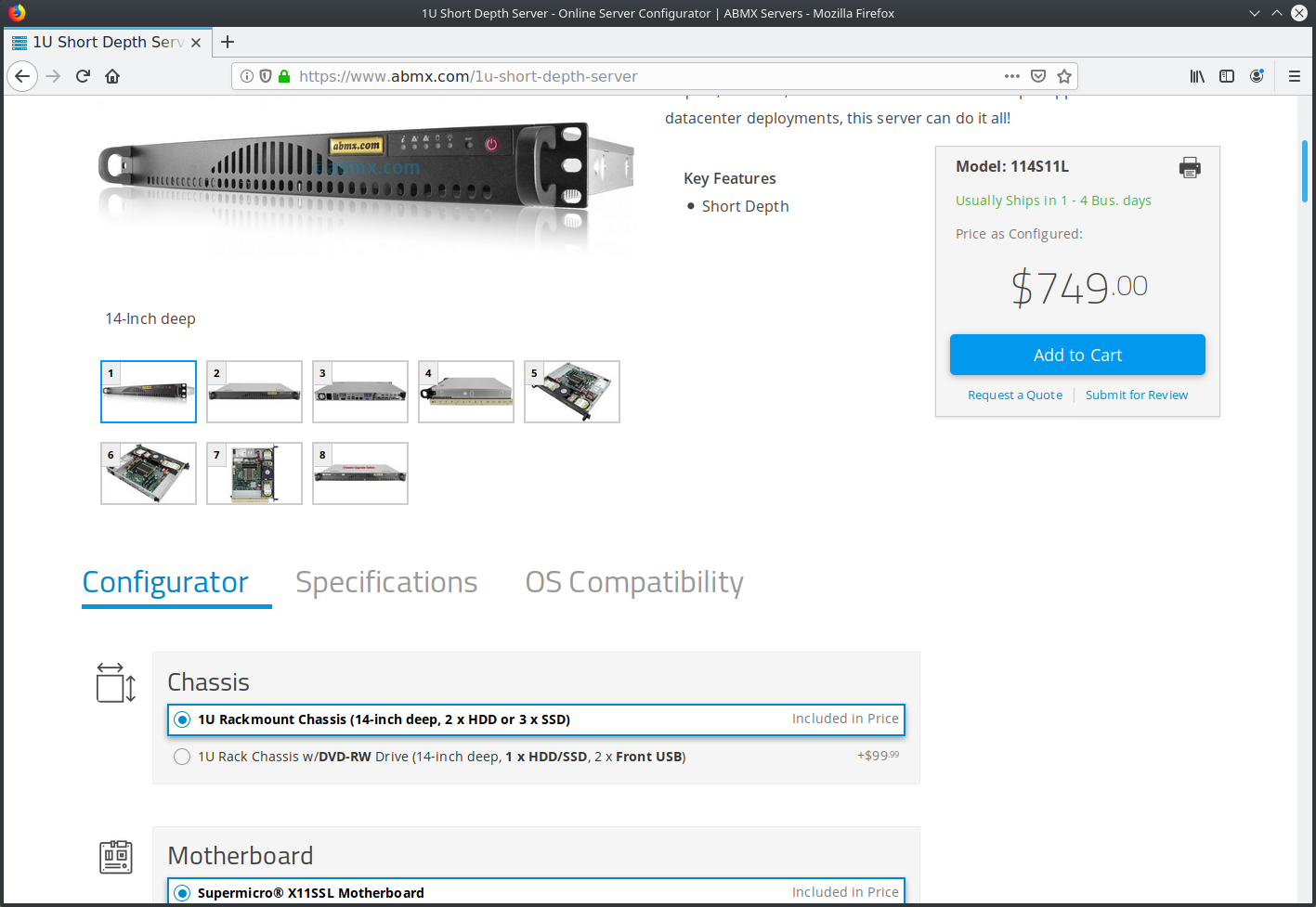Open the Firefox account icon
1316x907 pixels.
coord(1257,76)
